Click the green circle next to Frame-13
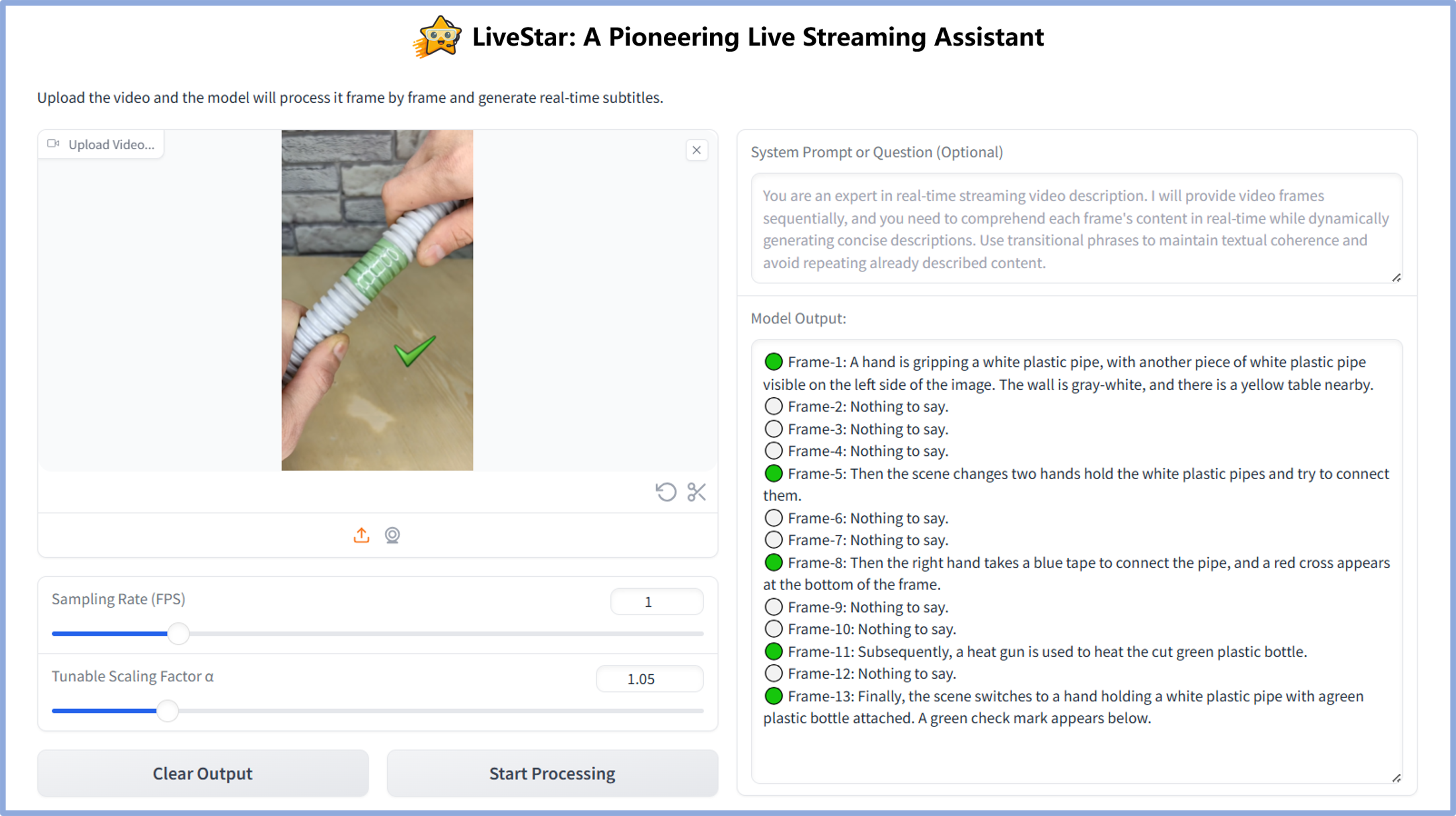Image resolution: width=1456 pixels, height=816 pixels. tap(773, 695)
